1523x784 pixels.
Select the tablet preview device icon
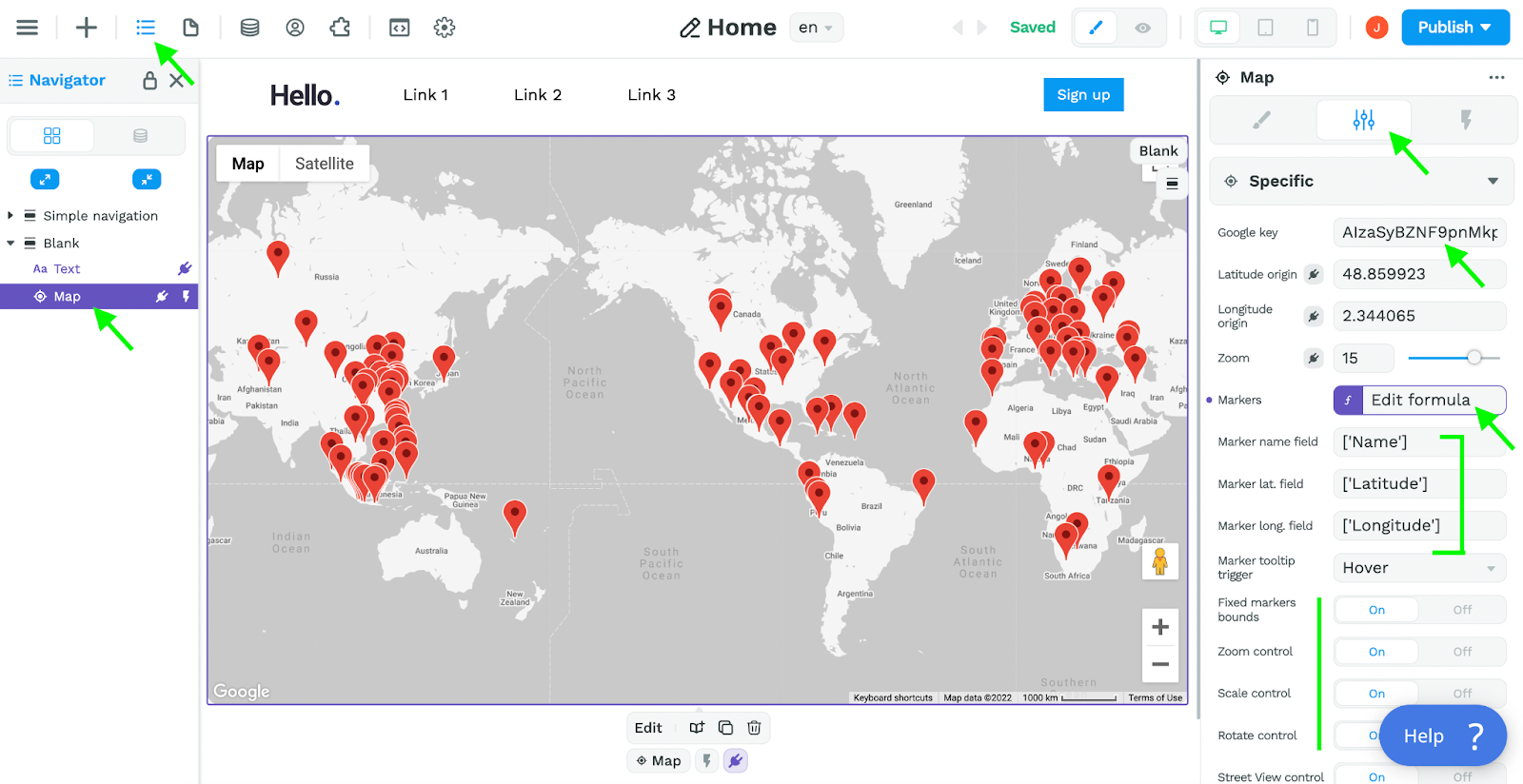pos(1265,28)
